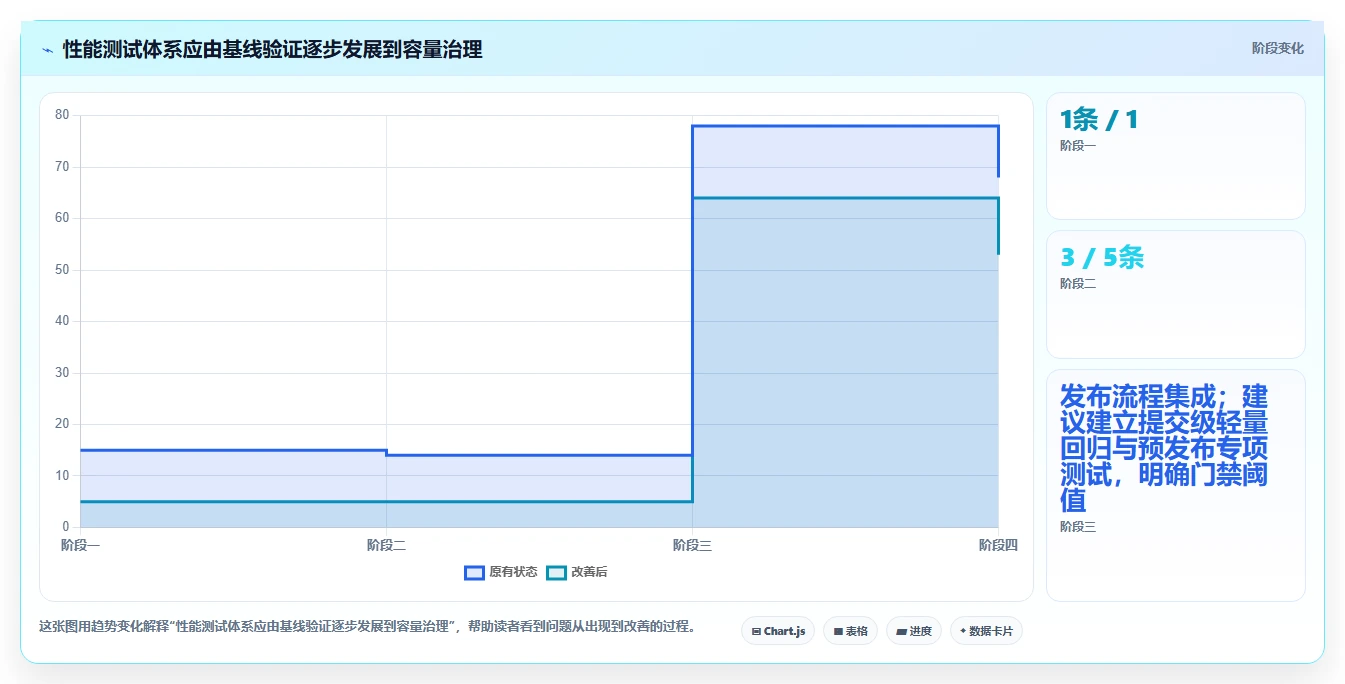Click the 表格 tag
The width and height of the screenshot is (1345, 684).
tap(850, 631)
